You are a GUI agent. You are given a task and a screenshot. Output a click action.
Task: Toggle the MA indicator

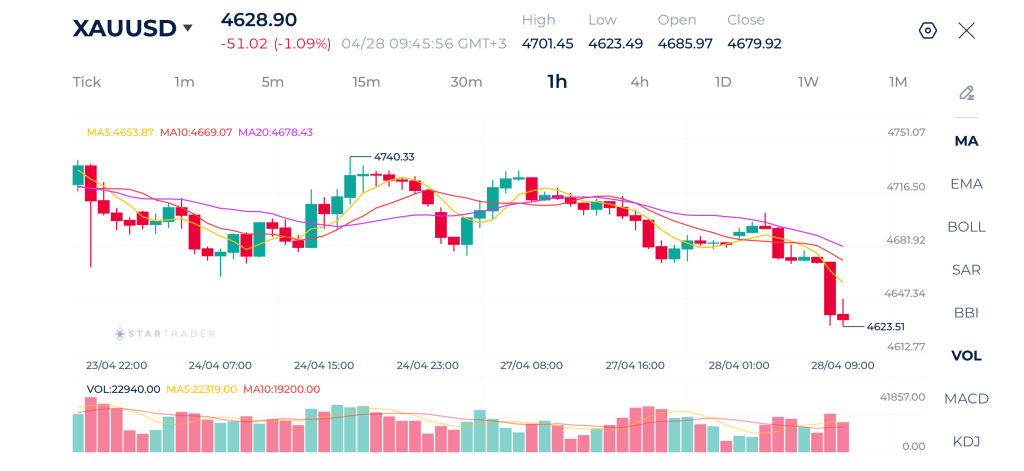pyautogui.click(x=966, y=141)
